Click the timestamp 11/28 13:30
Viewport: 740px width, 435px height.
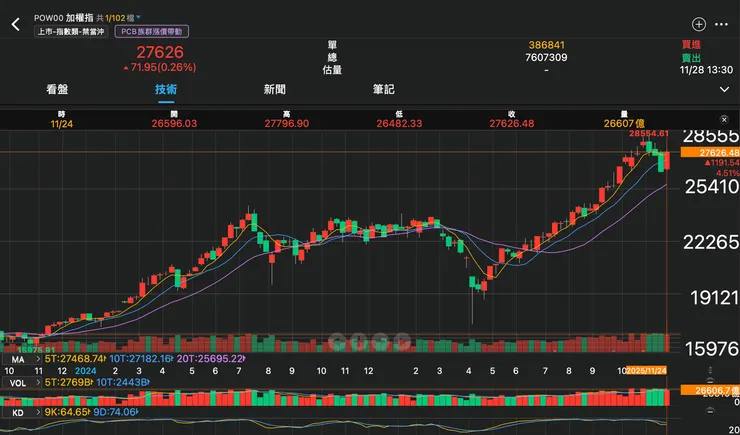[706, 70]
